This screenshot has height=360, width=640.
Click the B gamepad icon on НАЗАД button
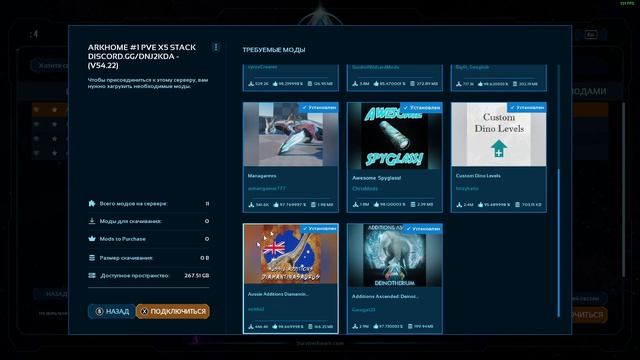click(x=99, y=311)
